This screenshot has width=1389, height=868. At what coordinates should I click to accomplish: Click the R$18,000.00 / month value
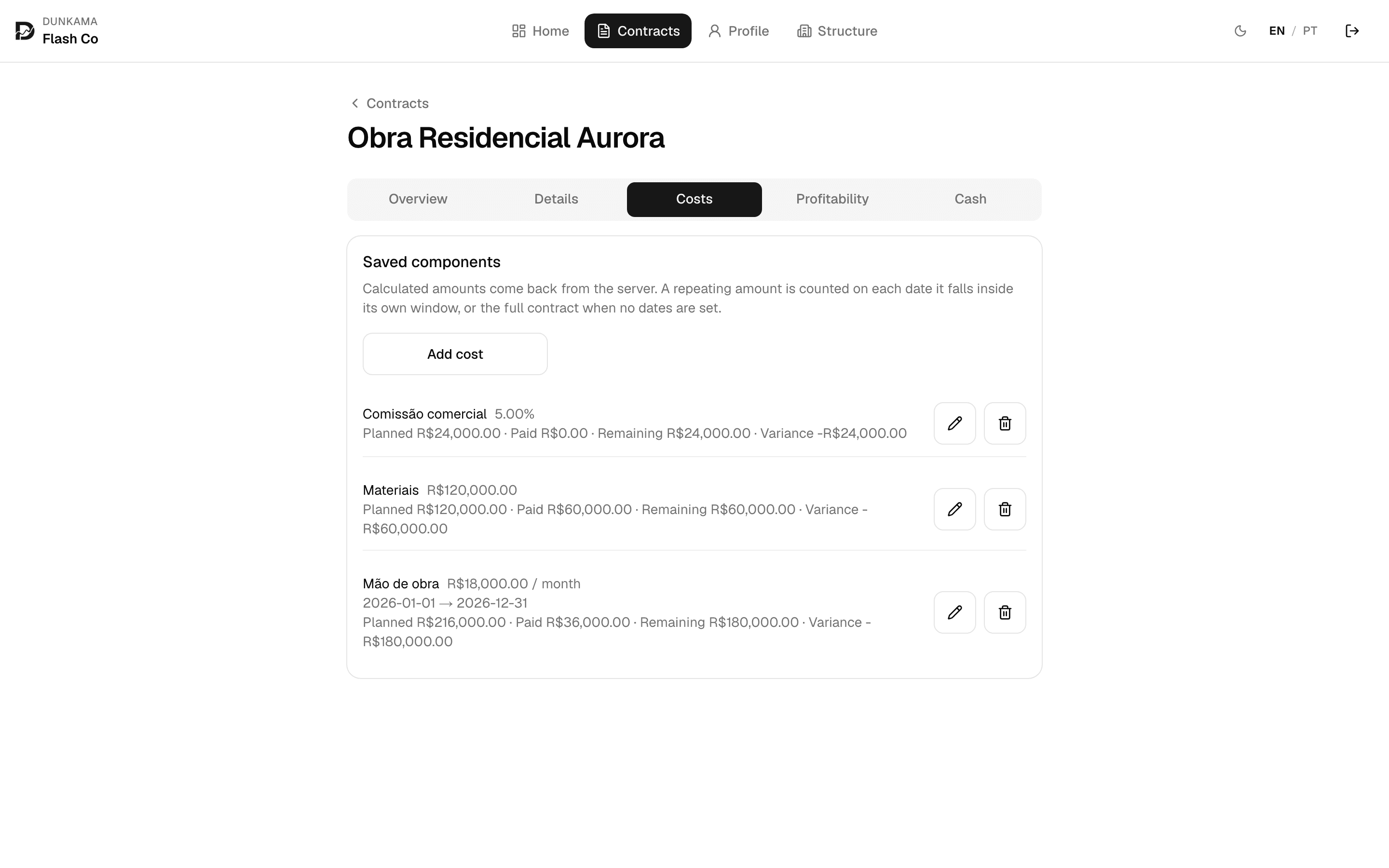(514, 584)
